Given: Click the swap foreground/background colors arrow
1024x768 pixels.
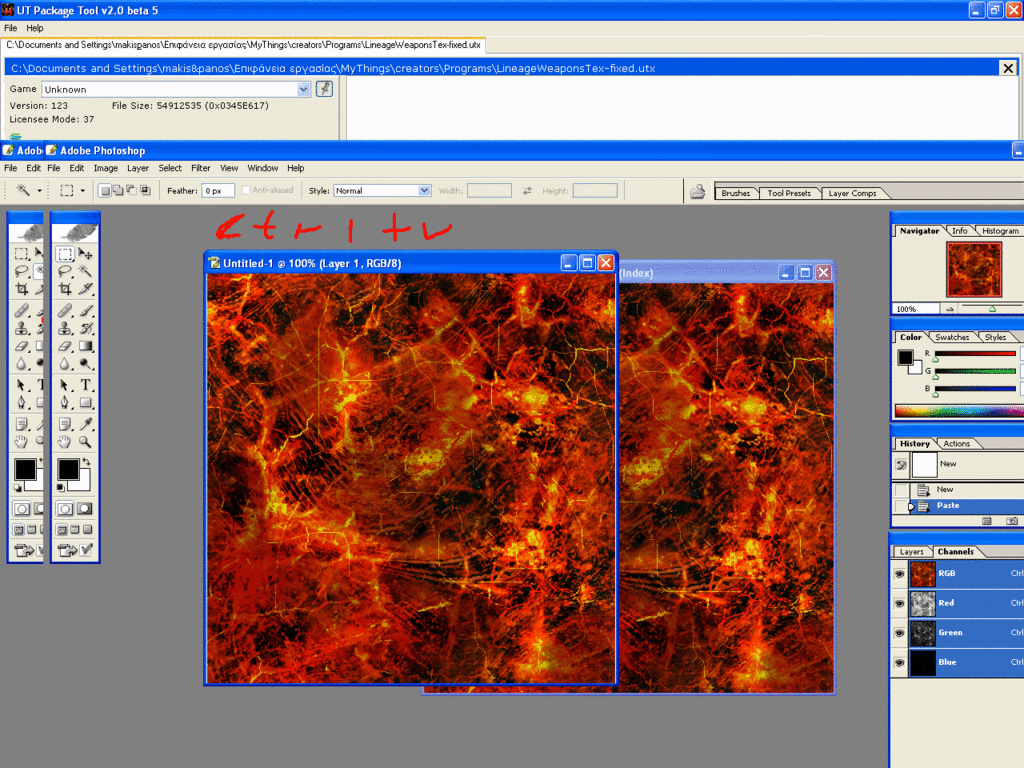Looking at the screenshot, I should pyautogui.click(x=85, y=462).
